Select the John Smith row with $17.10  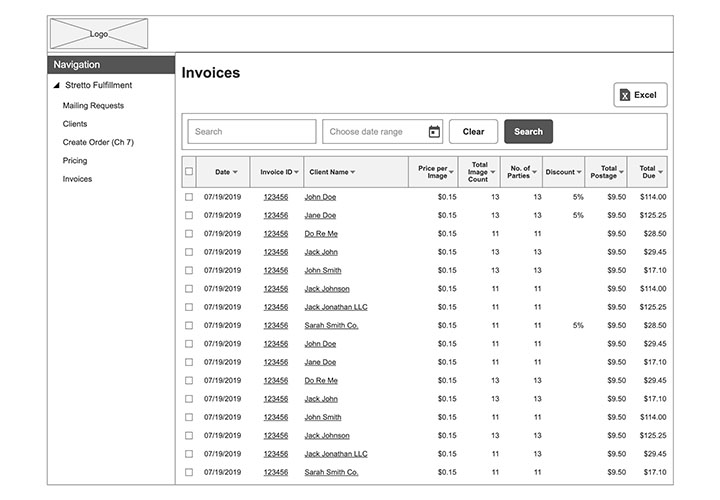pyautogui.click(x=189, y=270)
